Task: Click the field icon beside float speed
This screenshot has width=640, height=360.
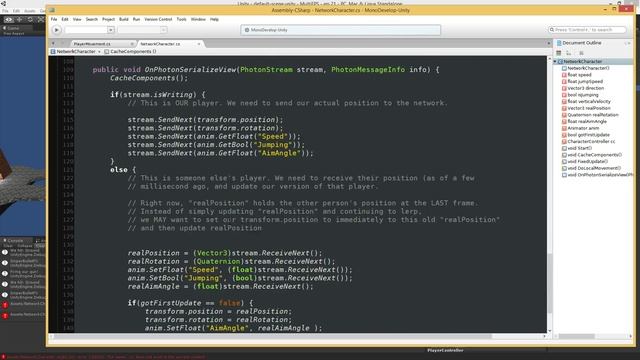Action: coord(564,75)
